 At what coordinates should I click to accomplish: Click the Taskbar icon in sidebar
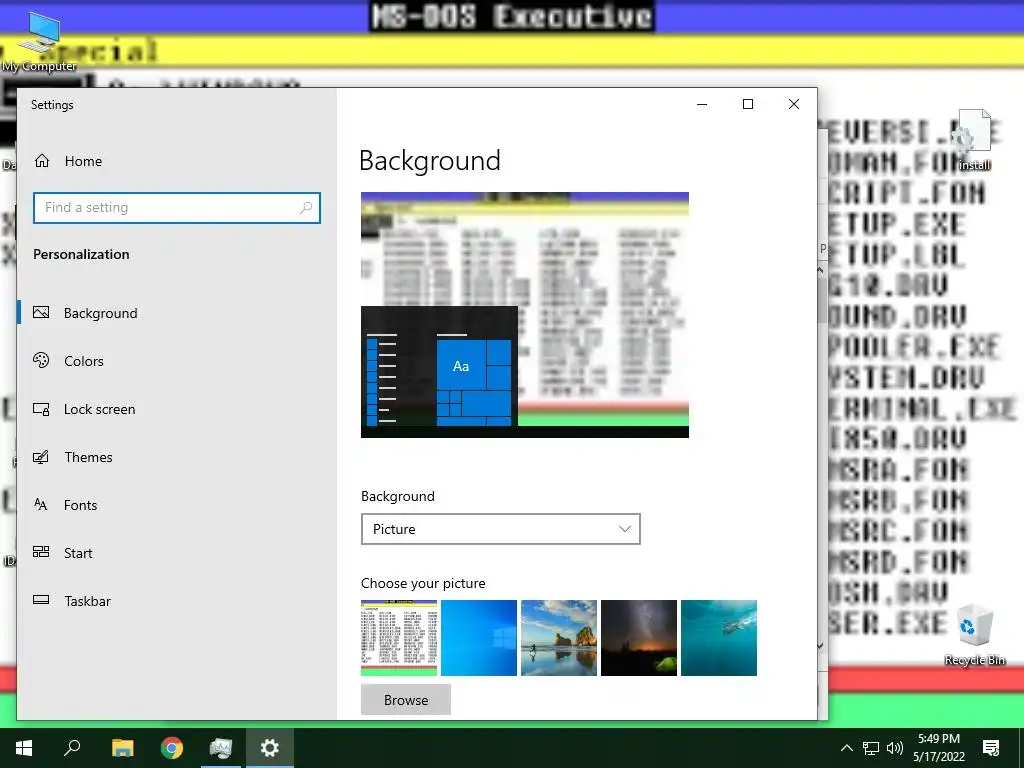tap(41, 600)
